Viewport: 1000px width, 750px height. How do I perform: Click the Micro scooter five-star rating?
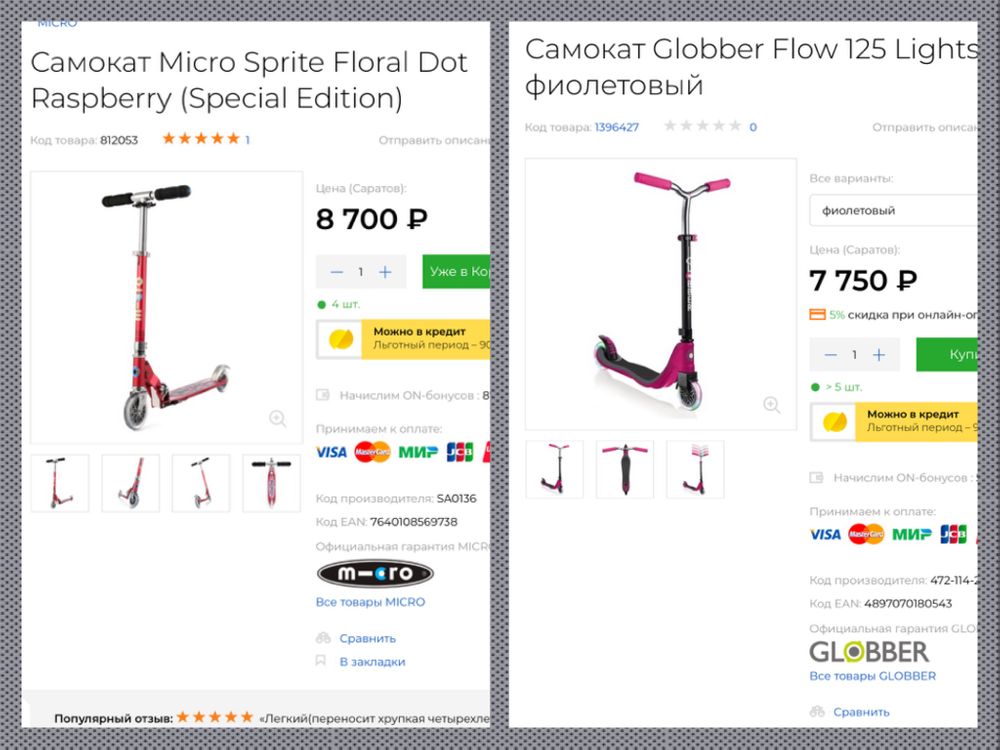click(x=200, y=139)
